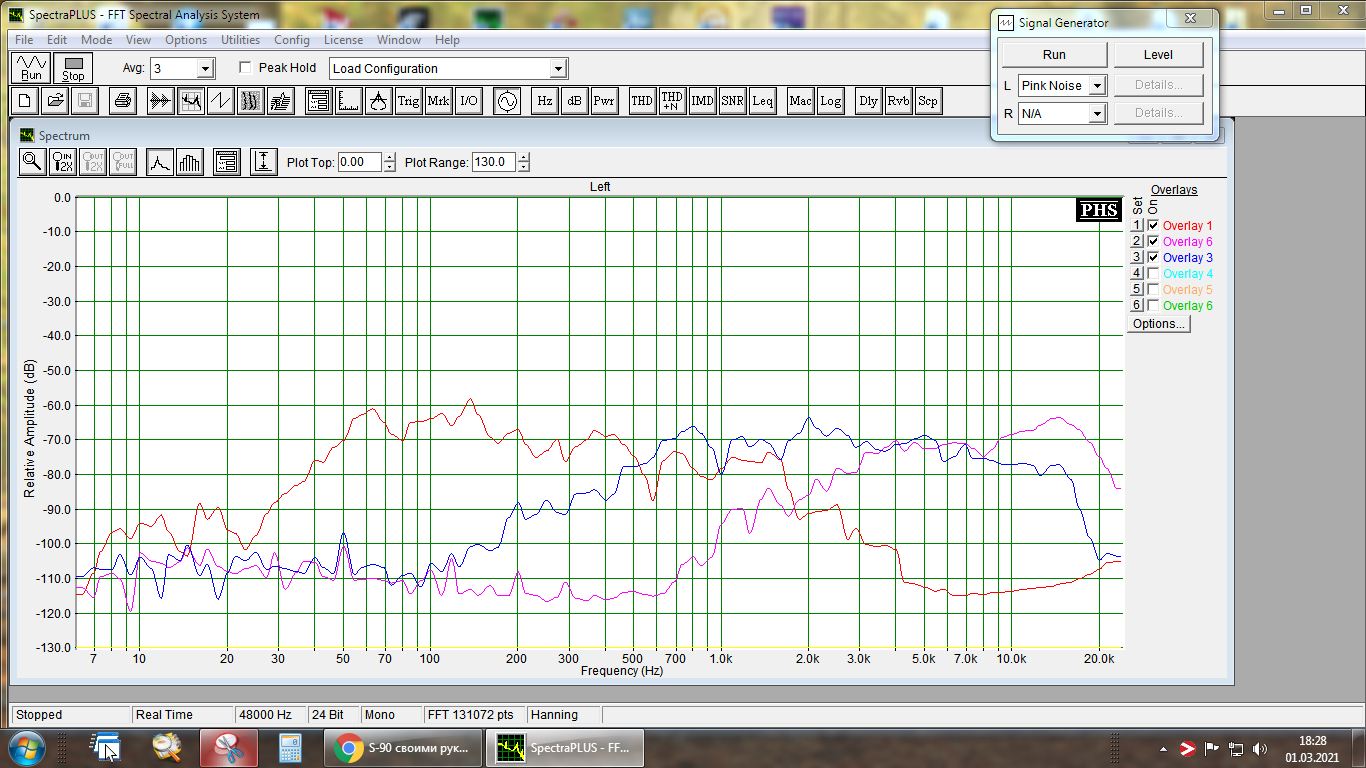Click the Zoom In 2X icon
This screenshot has width=1366, height=768.
click(x=63, y=162)
